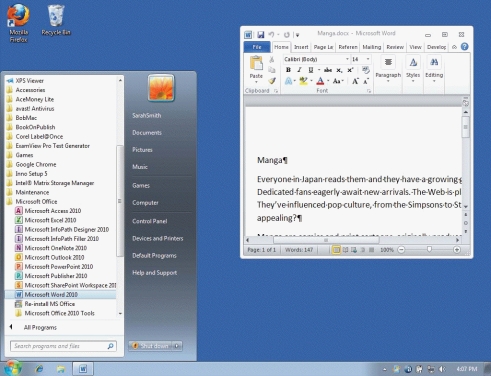Viewport: 491px width, 376px height.
Task: Expand the Paragraph group dropdown
Action: pyautogui.click(x=388, y=81)
